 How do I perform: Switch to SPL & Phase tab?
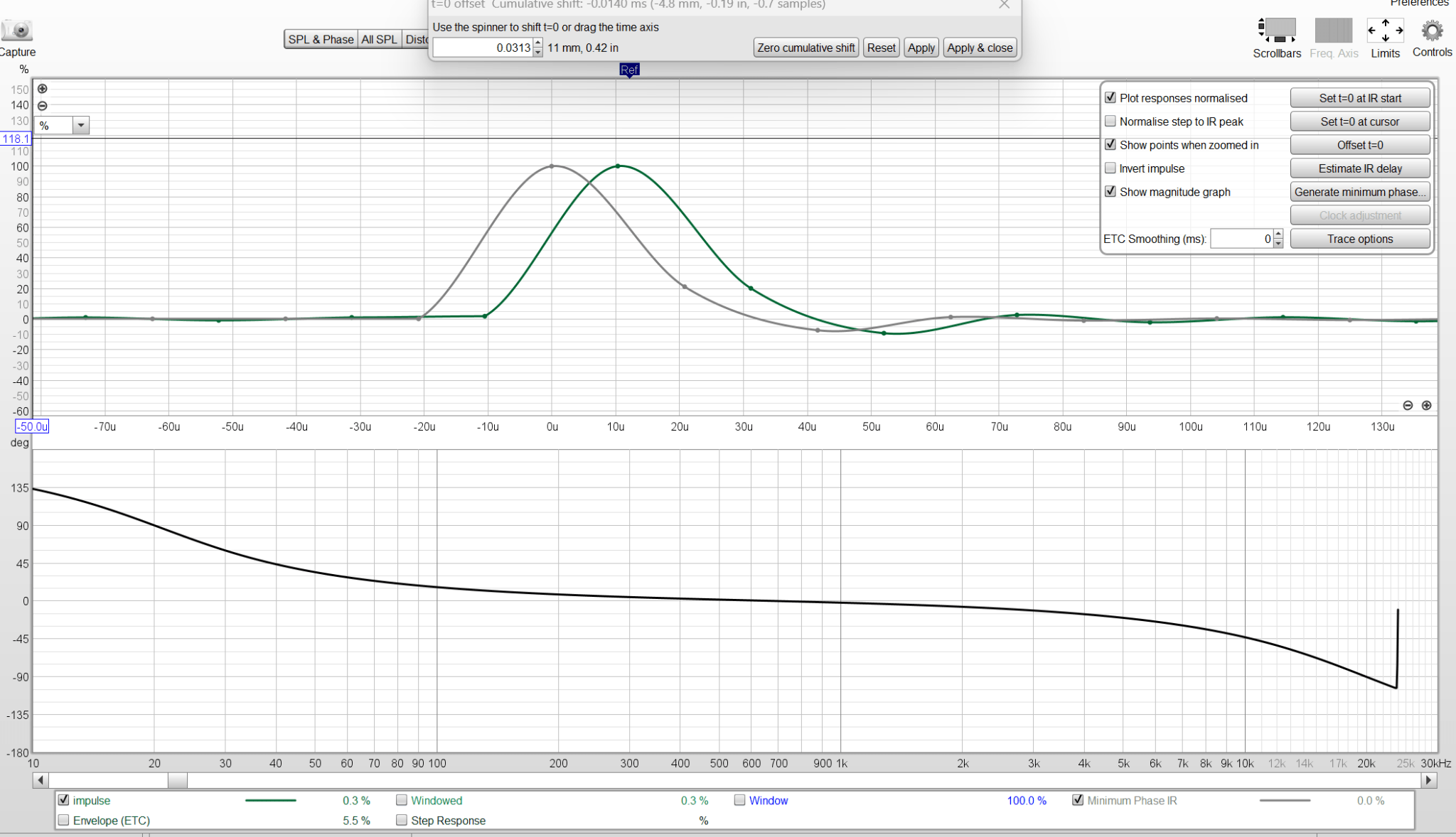coord(321,39)
